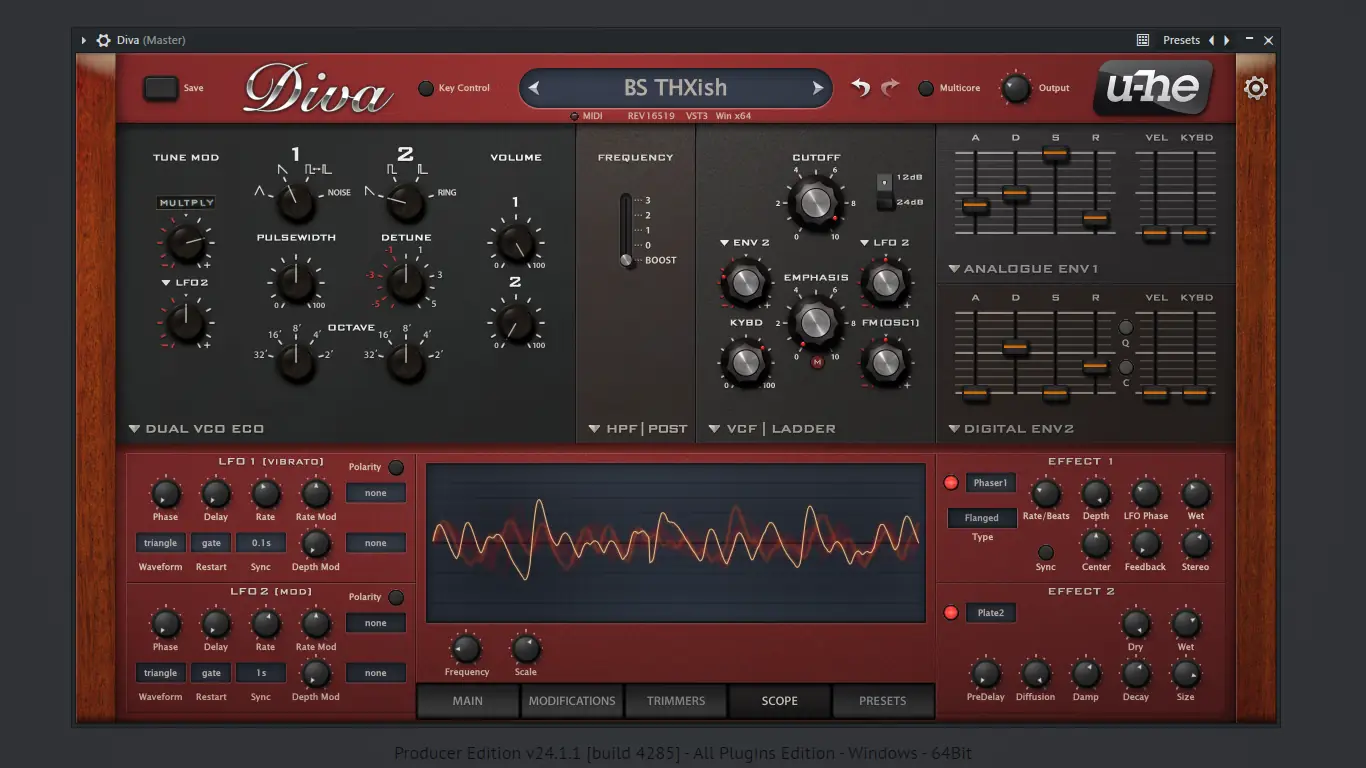Click the Volume 2 knob

(x=515, y=323)
